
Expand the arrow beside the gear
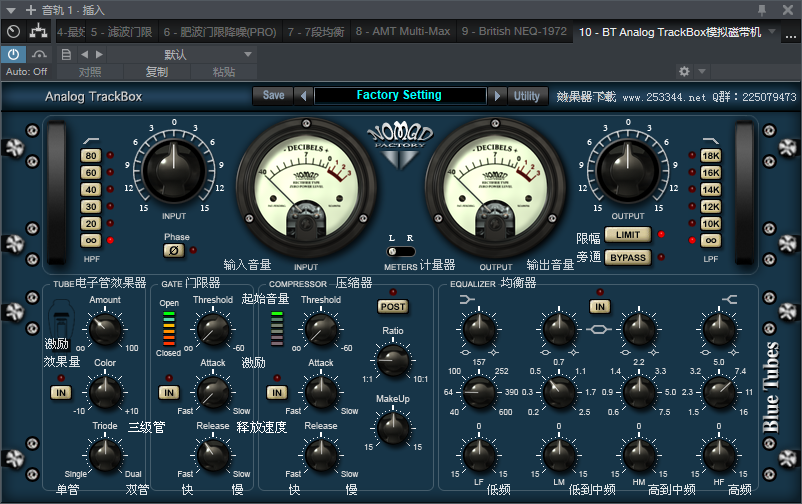702,71
